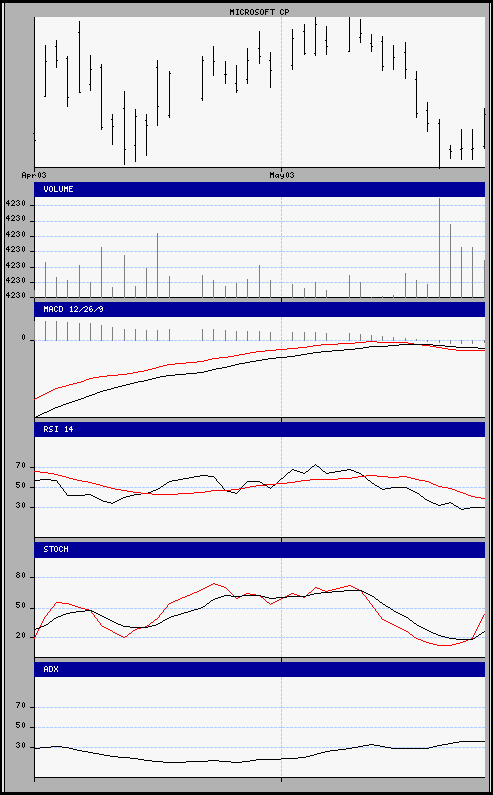493x795 pixels.
Task: Click the 30 level label in ADX panel
Action: tap(20, 746)
